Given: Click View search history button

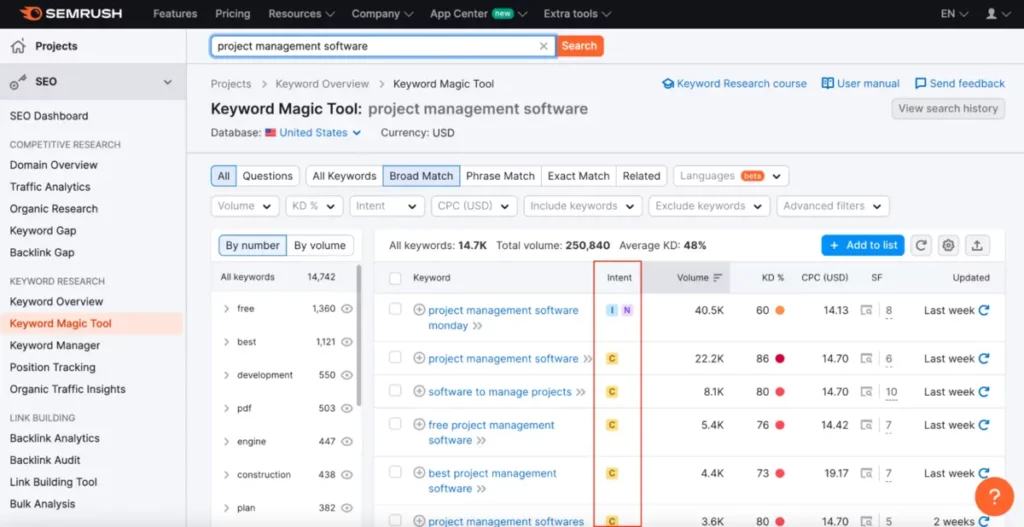Looking at the screenshot, I should [948, 108].
